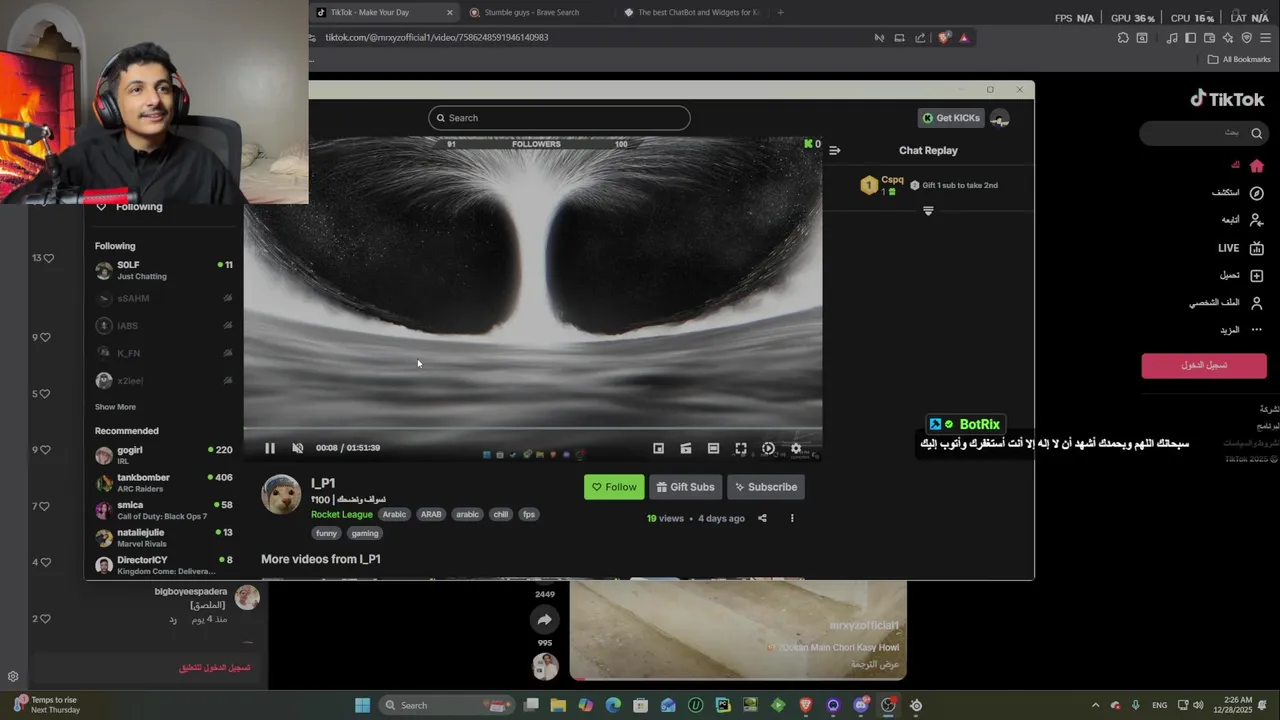Viewport: 1280px width, 720px height.
Task: Pause the Kick video playback
Action: [x=270, y=448]
